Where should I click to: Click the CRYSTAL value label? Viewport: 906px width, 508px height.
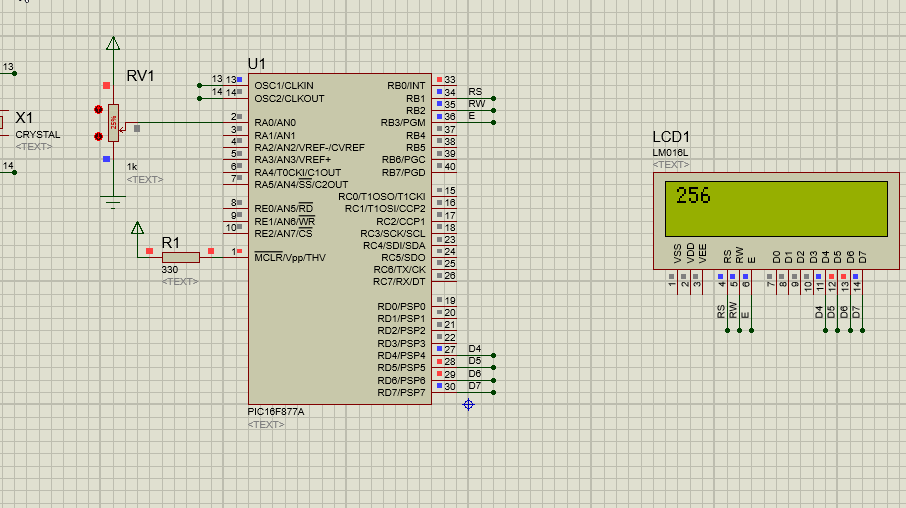[38, 134]
